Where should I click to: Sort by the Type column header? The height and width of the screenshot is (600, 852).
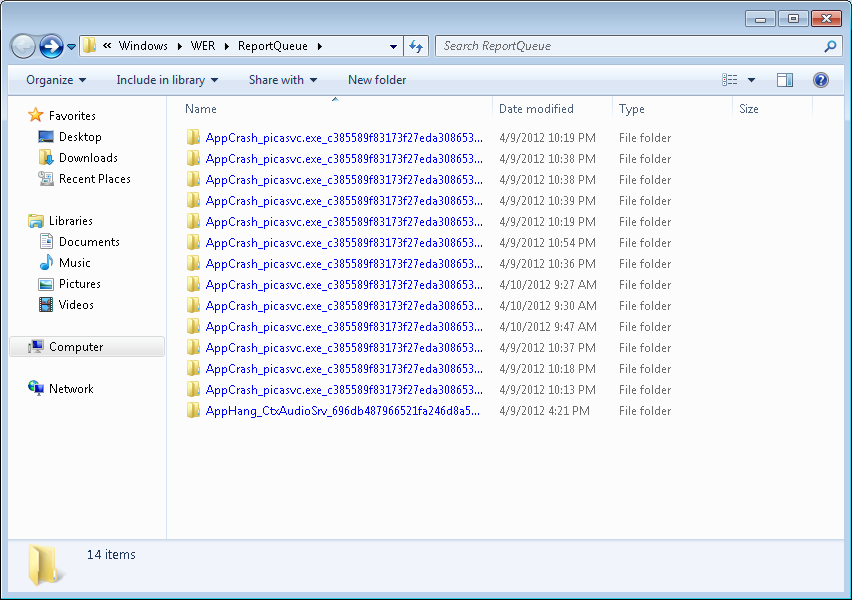tap(673, 109)
